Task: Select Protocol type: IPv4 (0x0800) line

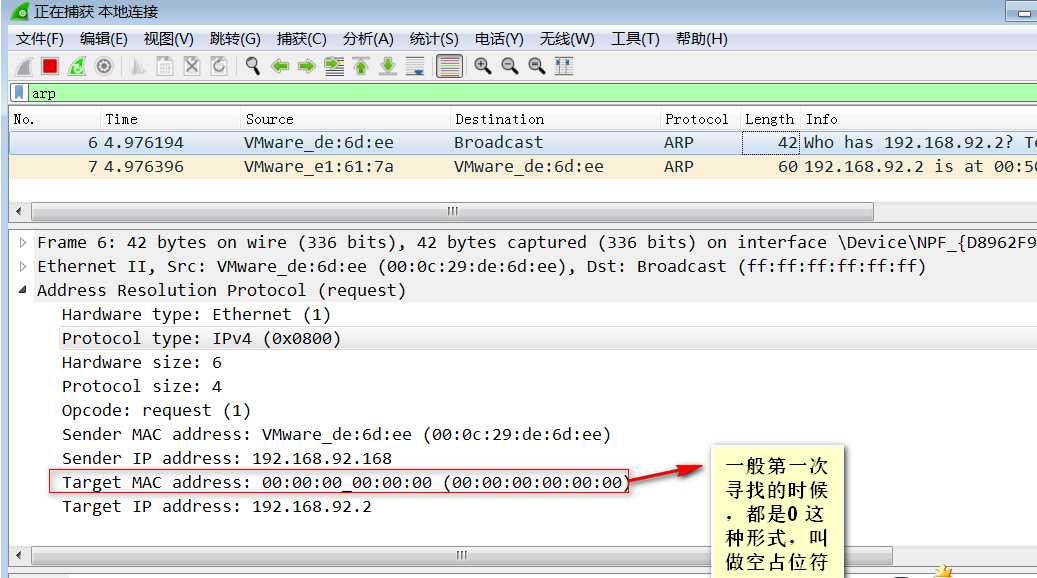Action: 201,338
